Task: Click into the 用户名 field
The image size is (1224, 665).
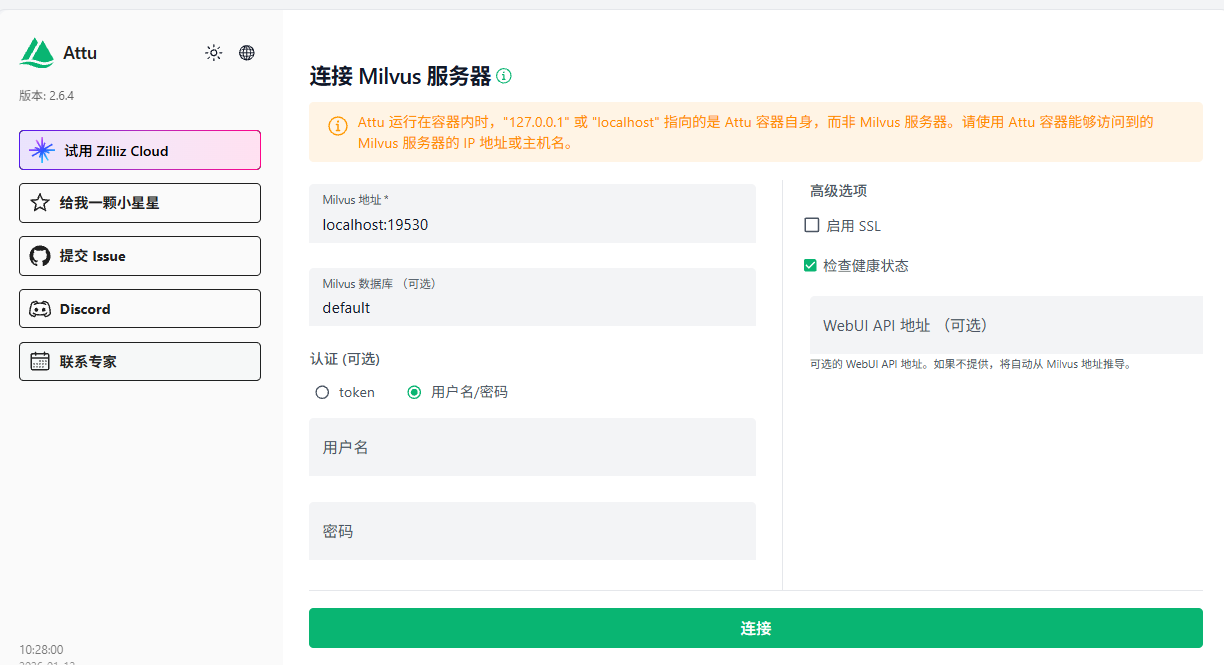Action: 532,447
